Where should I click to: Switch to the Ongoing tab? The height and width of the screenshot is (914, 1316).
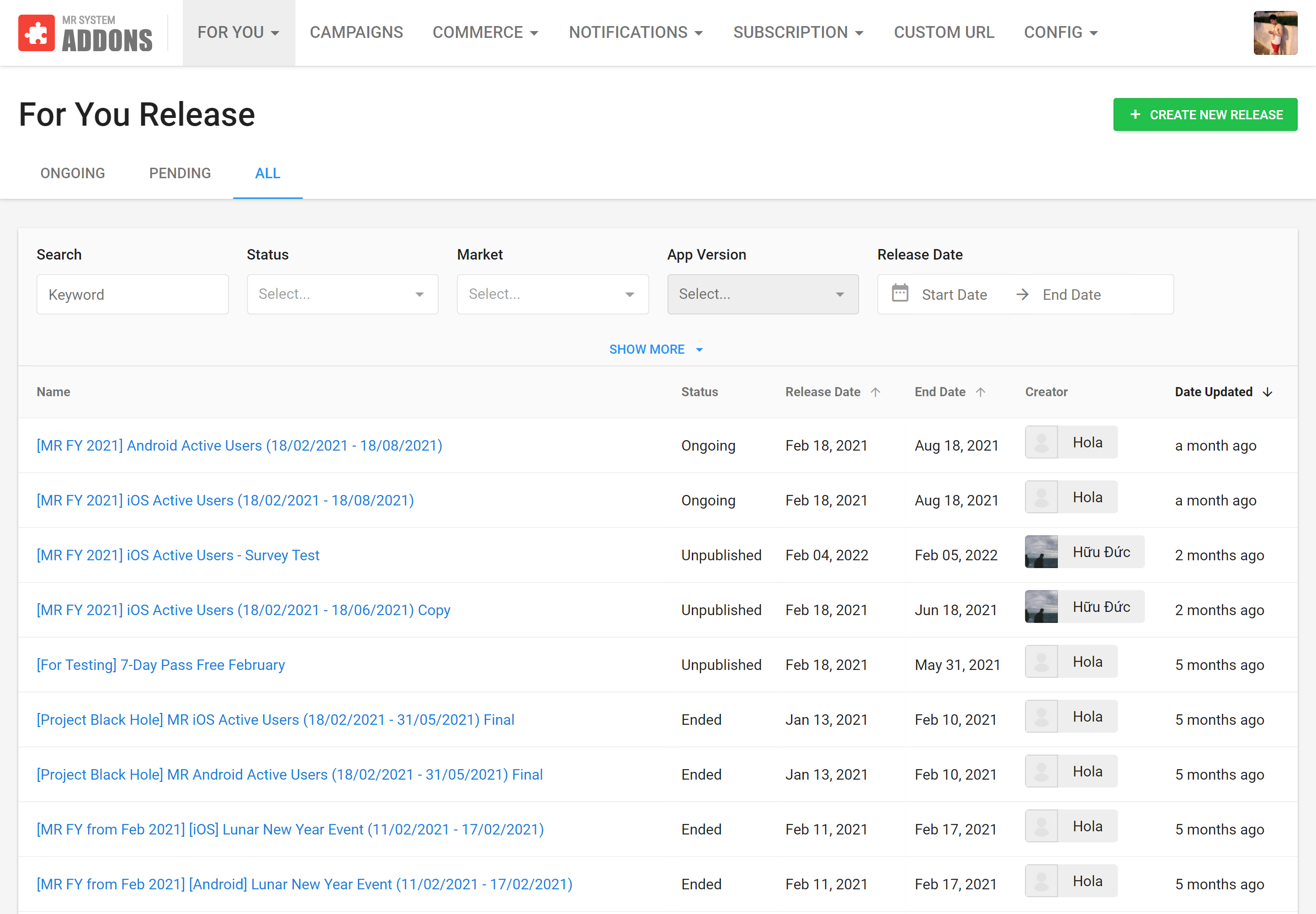pos(73,173)
